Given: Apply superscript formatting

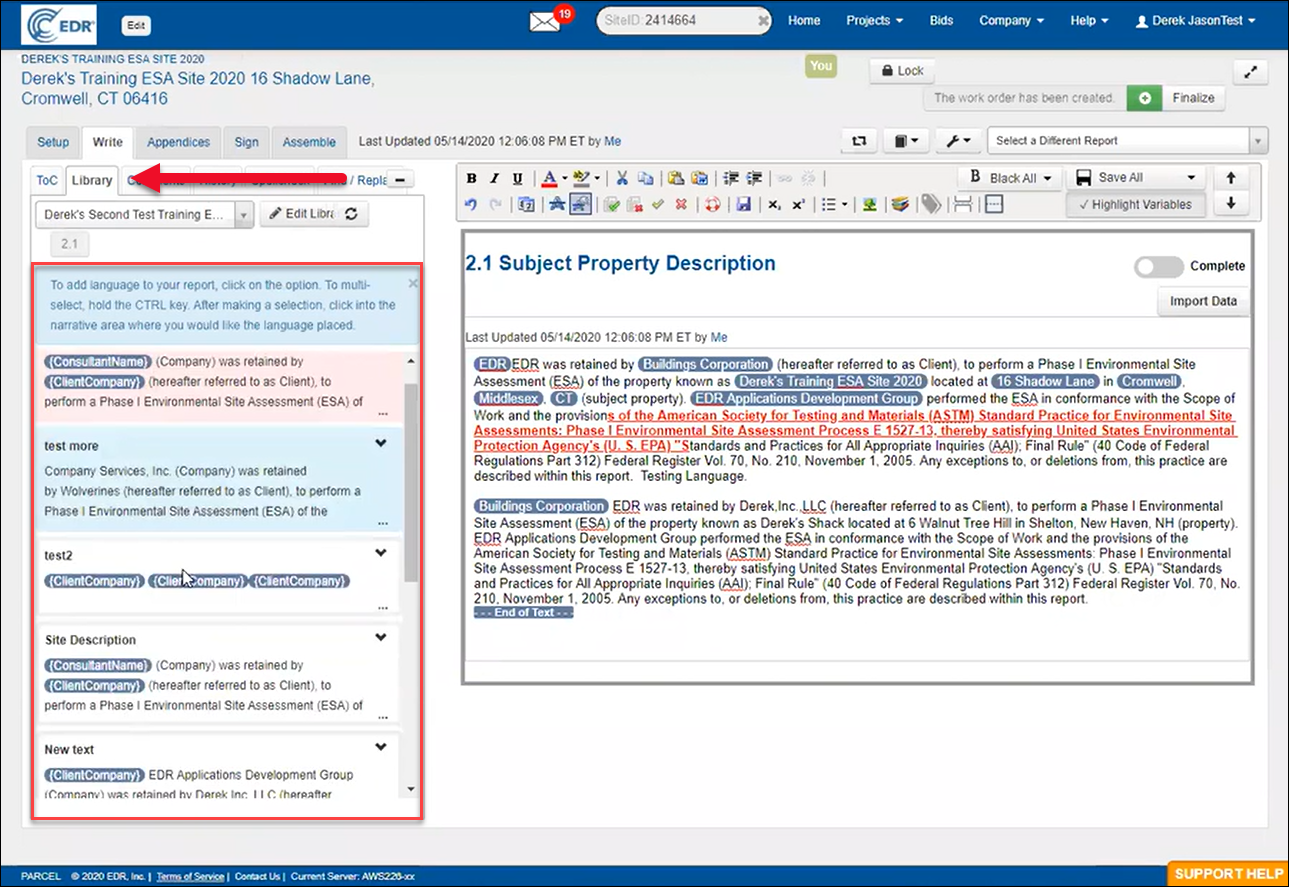Looking at the screenshot, I should tap(798, 205).
